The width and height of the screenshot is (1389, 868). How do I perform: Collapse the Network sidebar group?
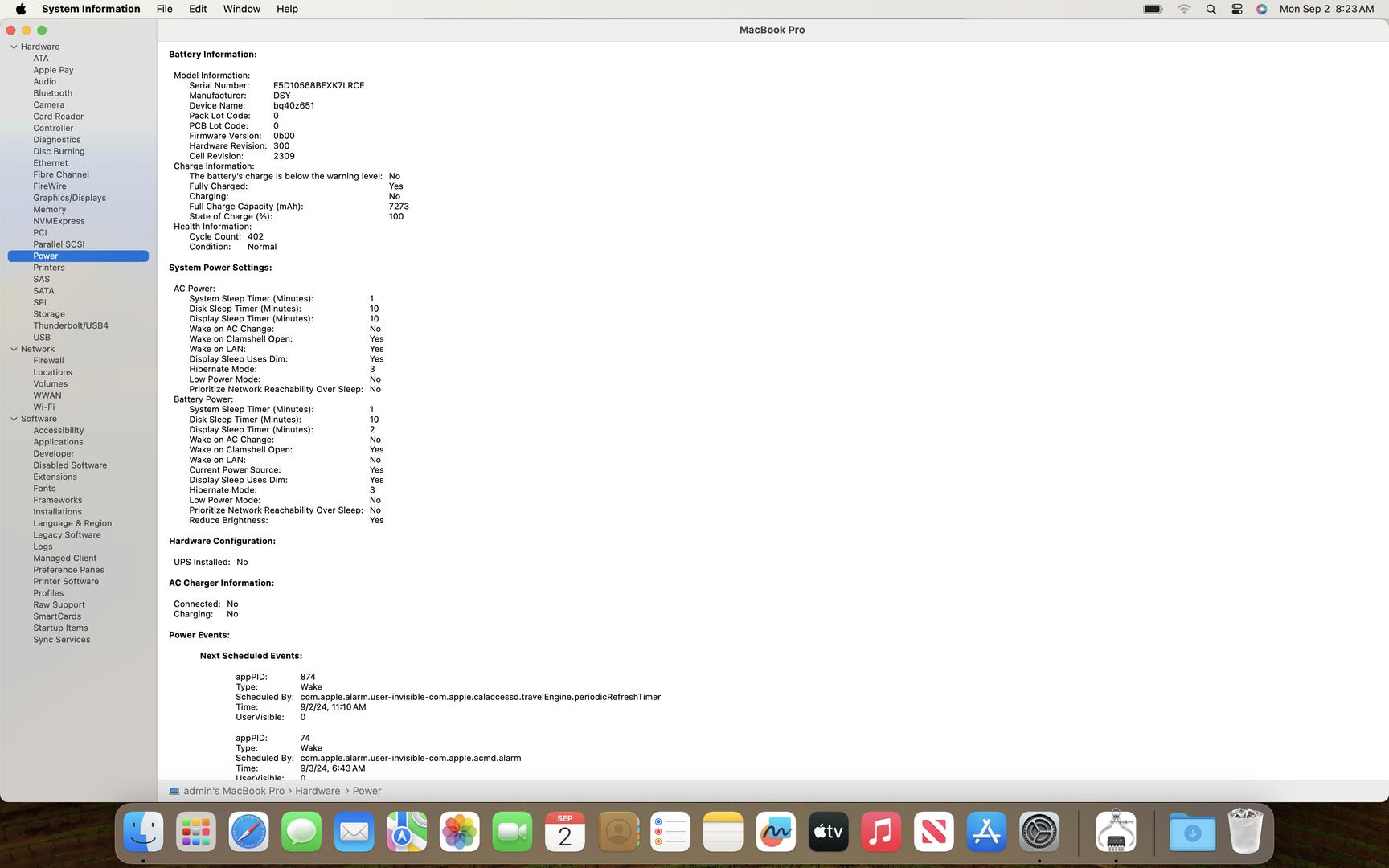point(14,349)
